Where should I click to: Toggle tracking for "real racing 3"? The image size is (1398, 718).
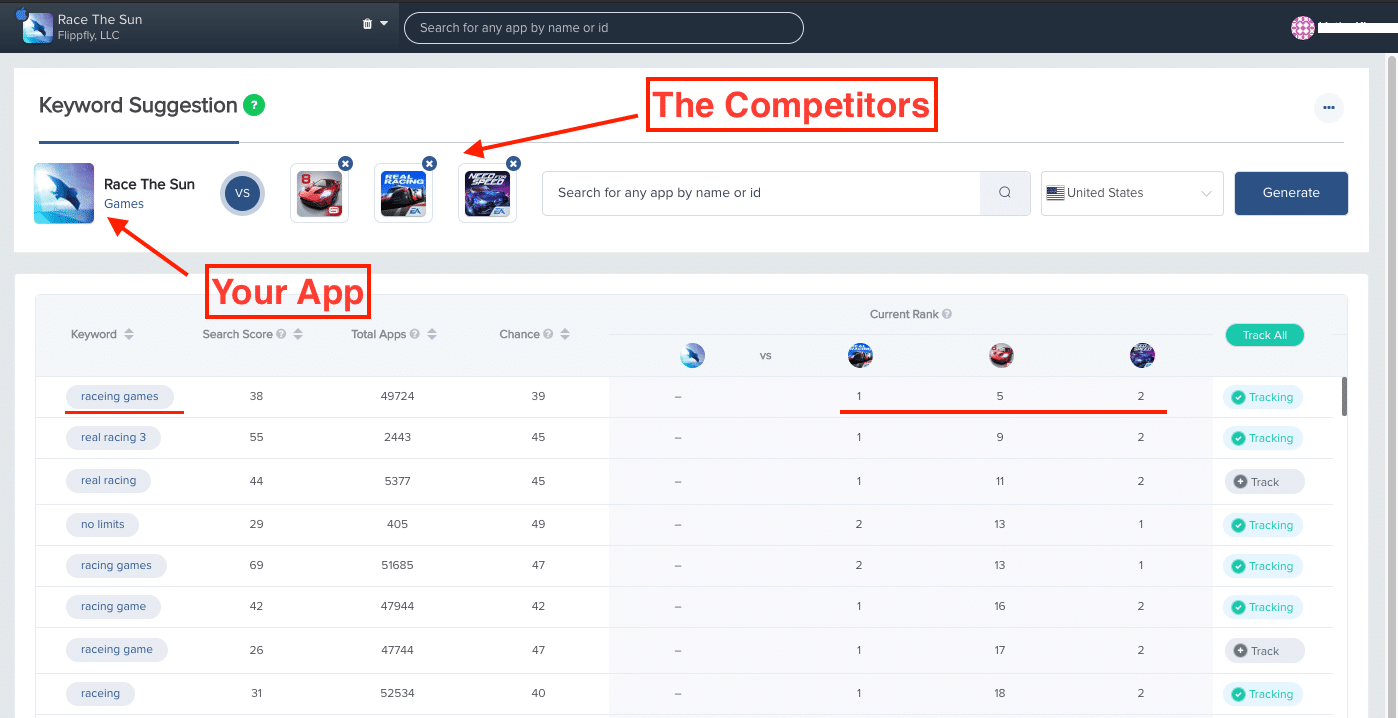[1263, 438]
